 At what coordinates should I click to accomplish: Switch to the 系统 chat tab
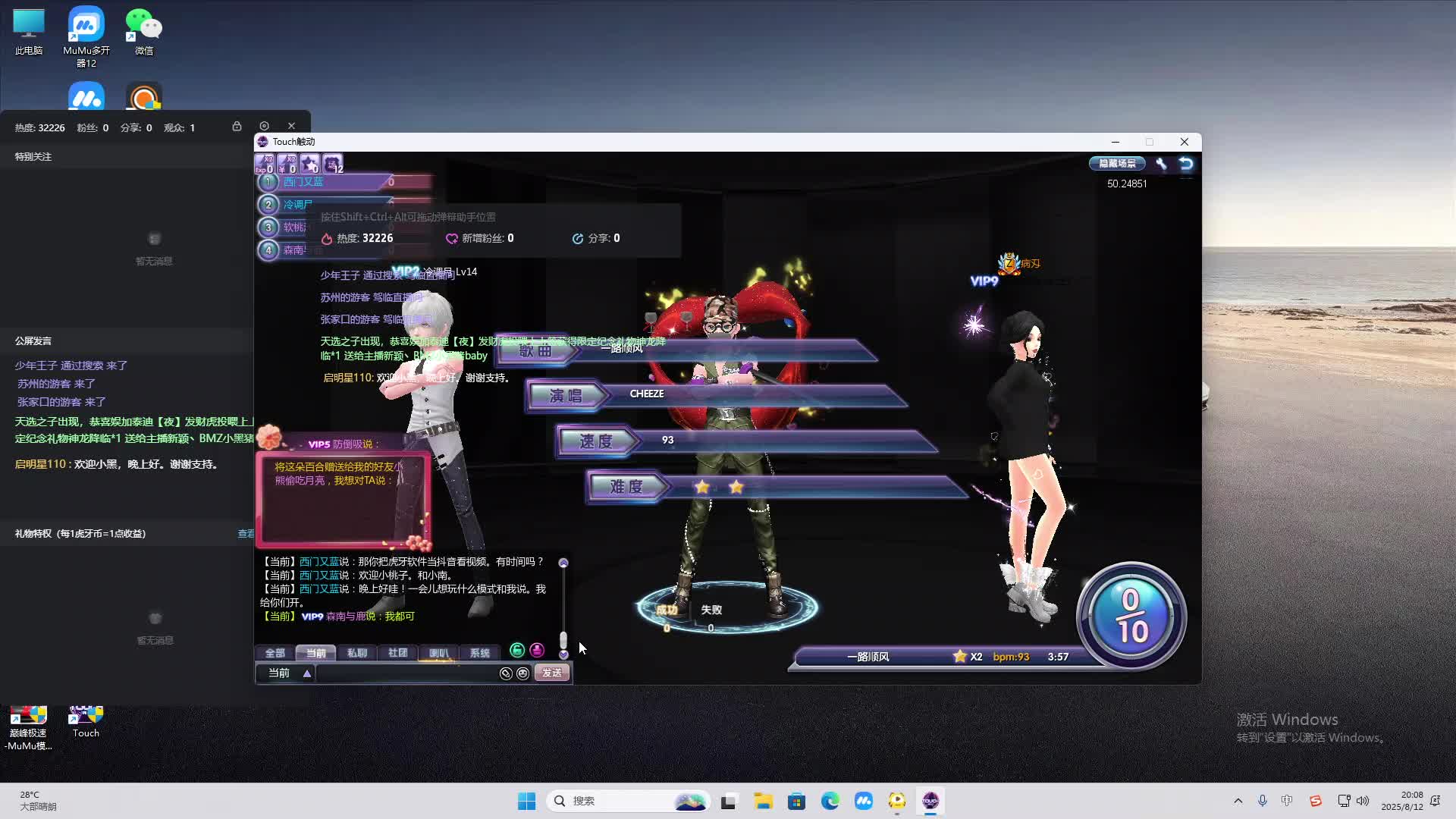(x=479, y=653)
